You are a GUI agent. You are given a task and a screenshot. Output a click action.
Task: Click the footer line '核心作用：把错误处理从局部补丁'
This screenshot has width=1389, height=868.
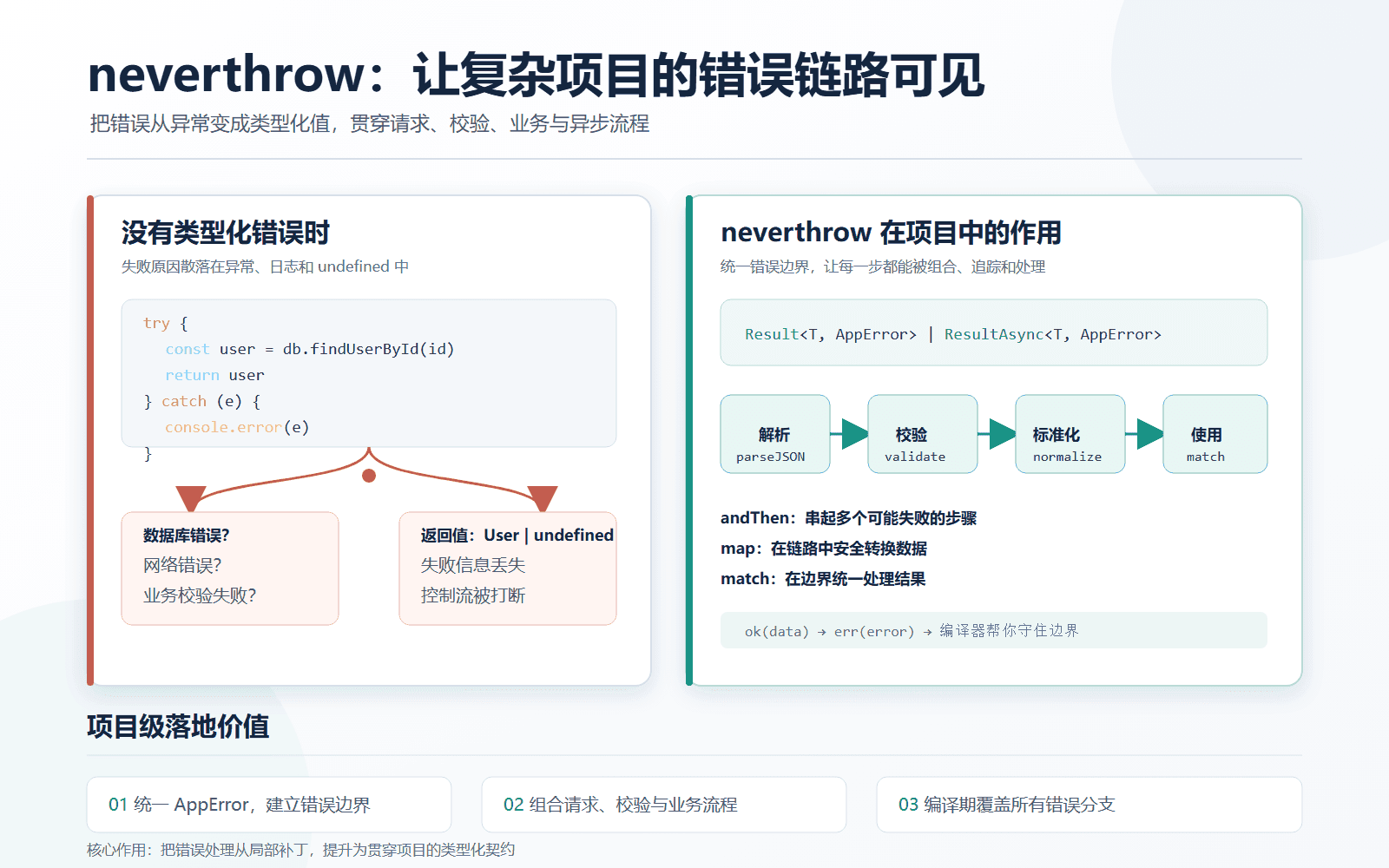(198, 850)
